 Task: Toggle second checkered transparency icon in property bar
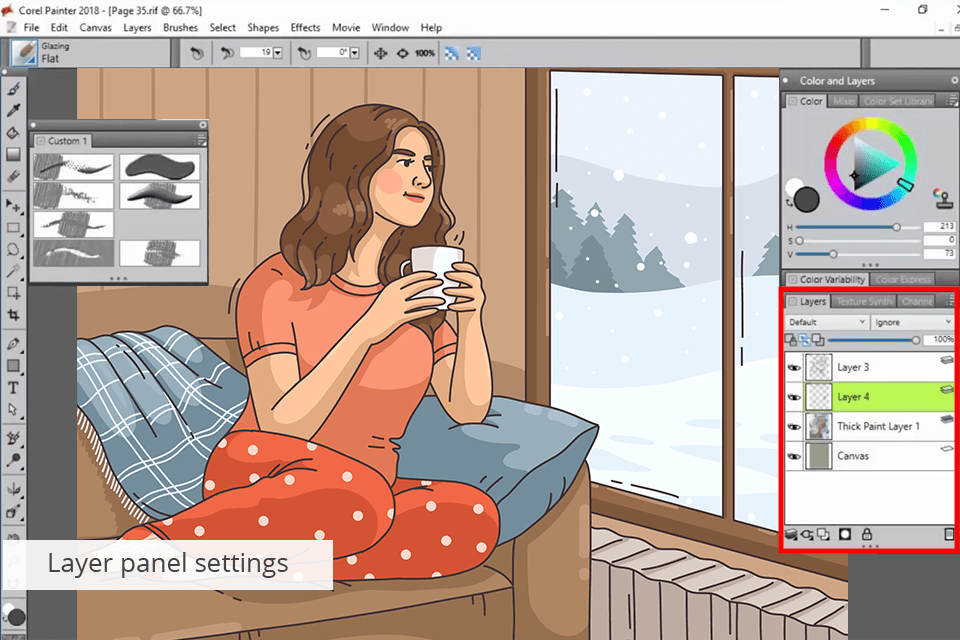tap(473, 53)
